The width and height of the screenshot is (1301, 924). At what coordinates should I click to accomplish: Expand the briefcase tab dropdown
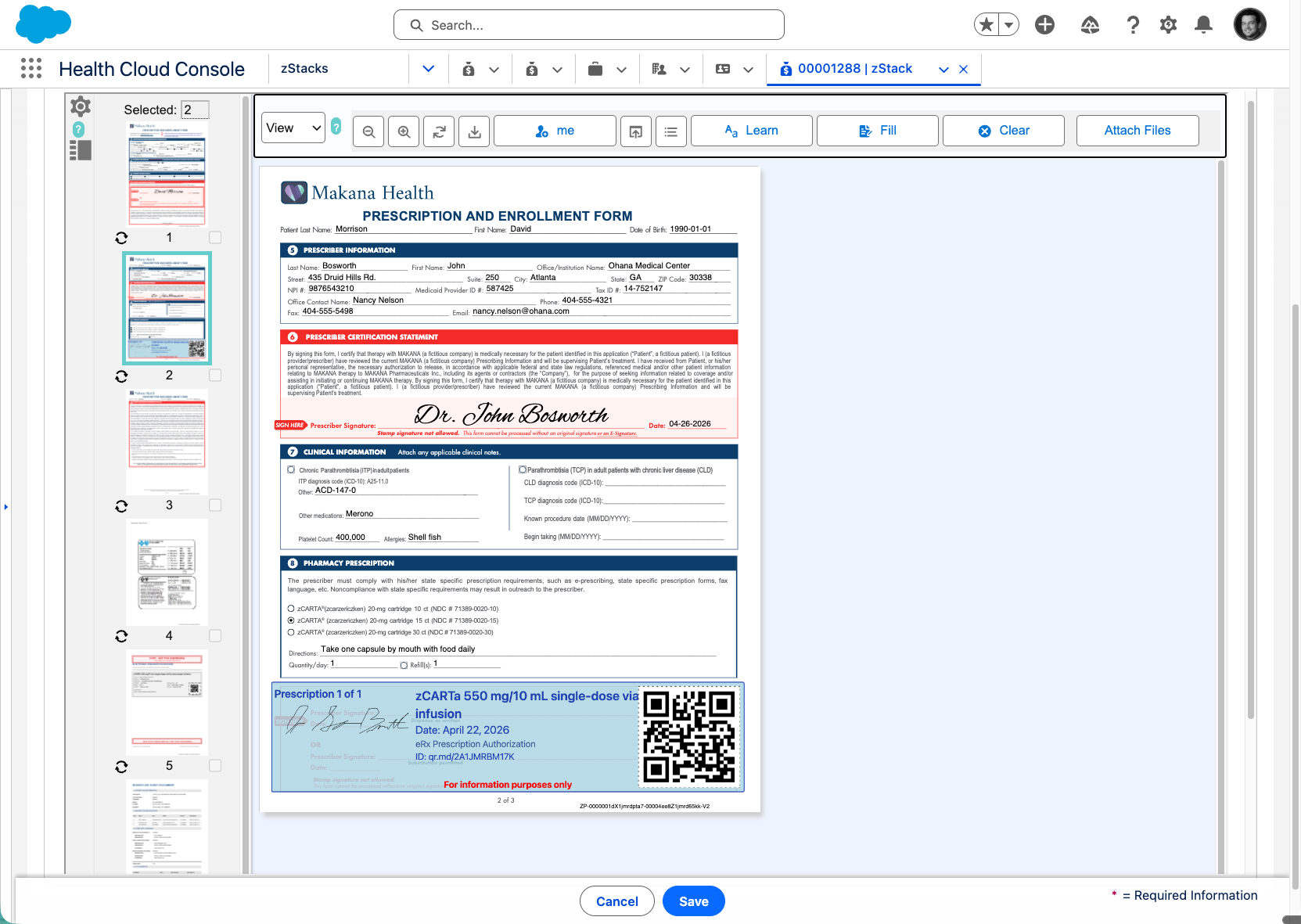click(622, 70)
